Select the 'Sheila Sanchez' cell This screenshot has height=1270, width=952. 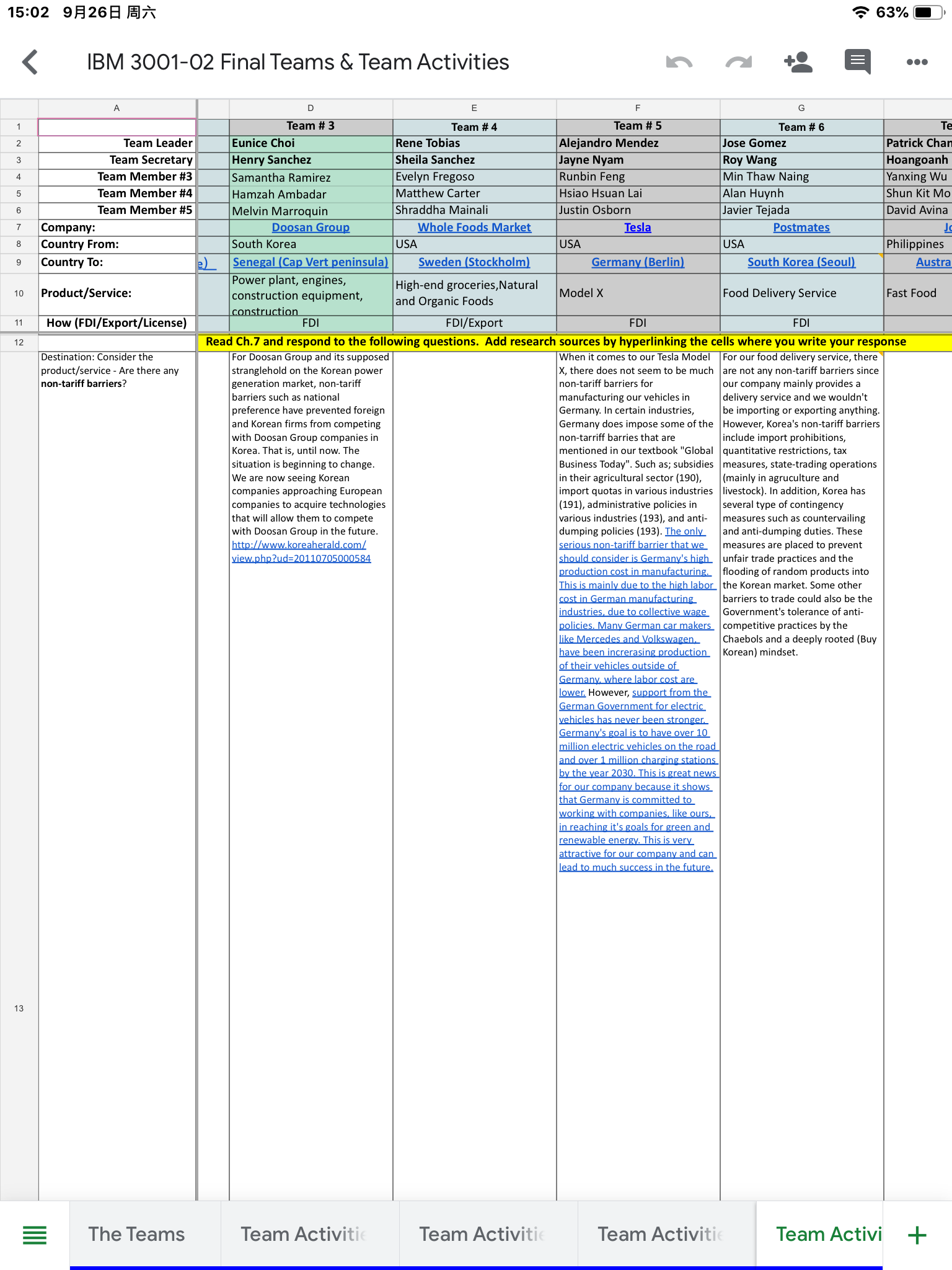pyautogui.click(x=474, y=160)
